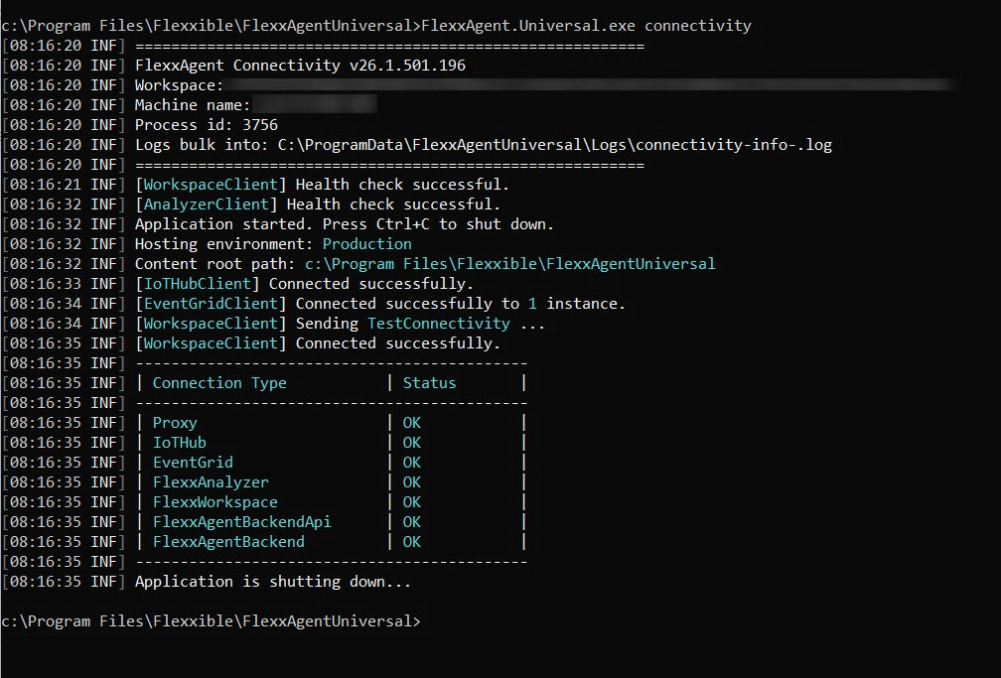Click the [IoTHubClient] log tag

pyautogui.click(x=199, y=284)
